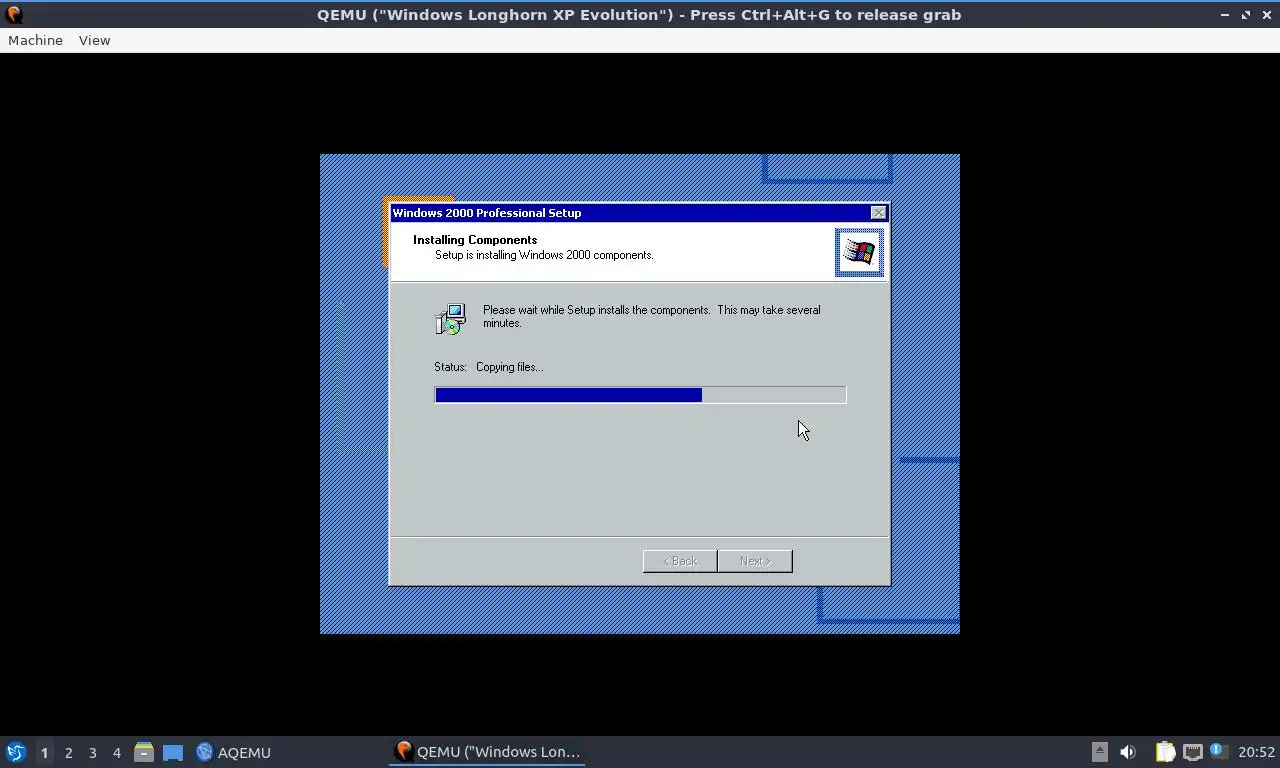Click the show desktop taskbar icon
Screen dimensions: 1280x768
coord(173,752)
